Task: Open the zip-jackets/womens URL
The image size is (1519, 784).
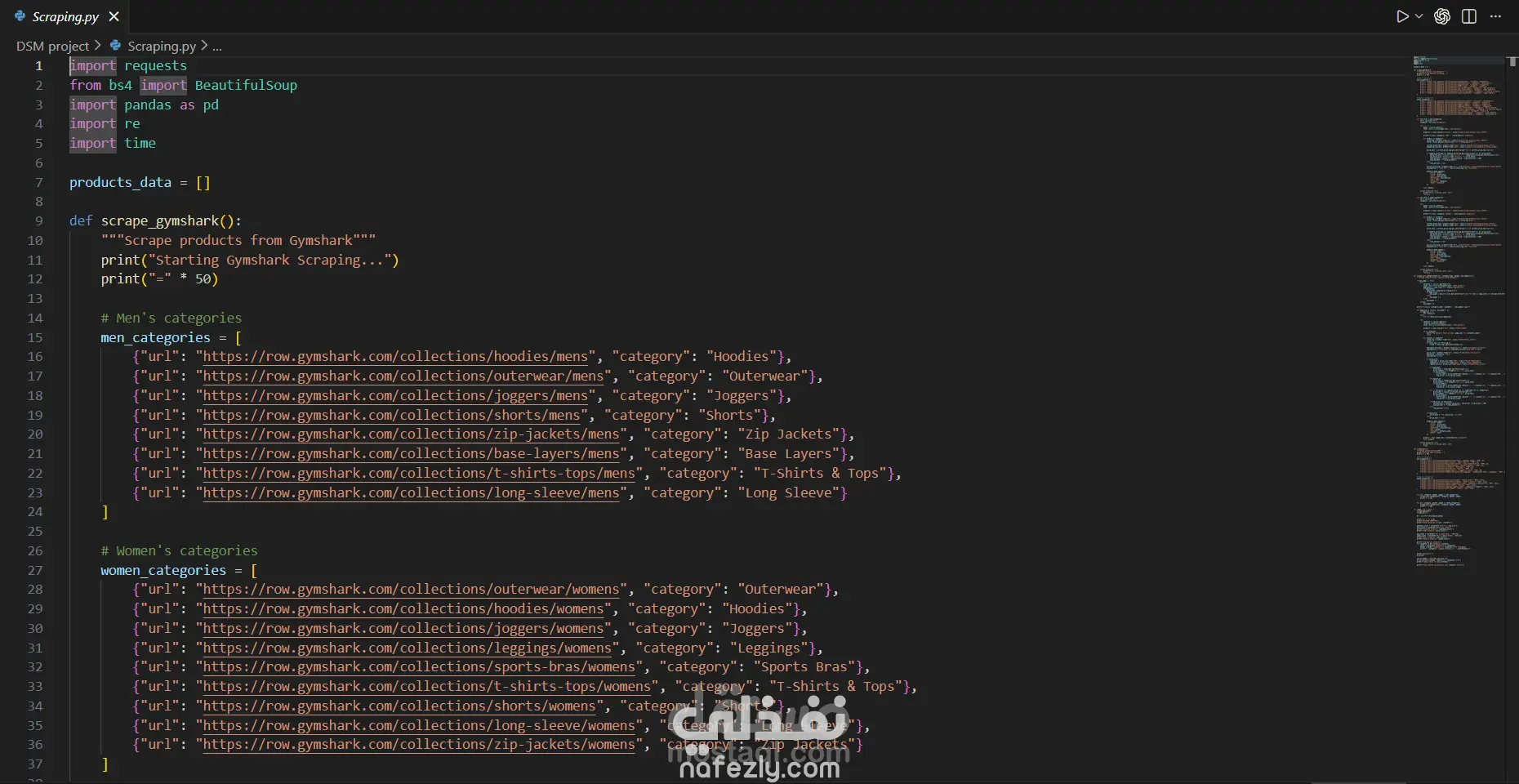Action: (419, 745)
